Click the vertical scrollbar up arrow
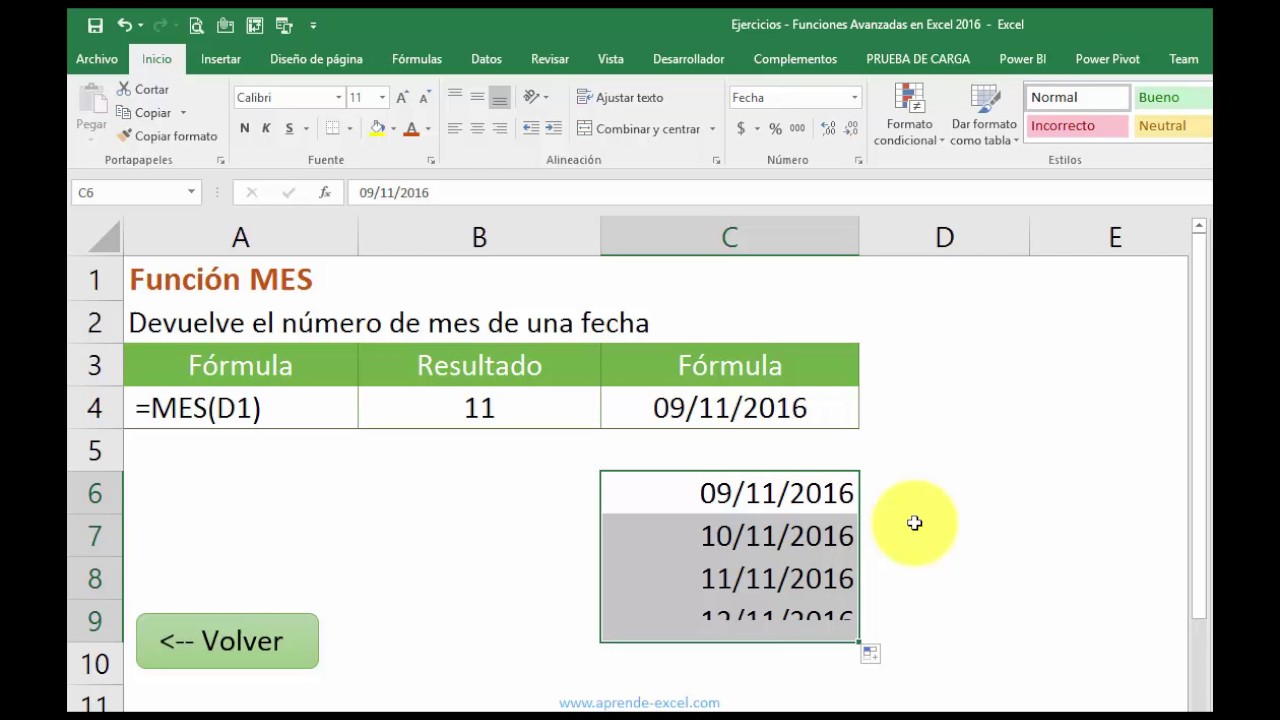 click(x=1200, y=227)
